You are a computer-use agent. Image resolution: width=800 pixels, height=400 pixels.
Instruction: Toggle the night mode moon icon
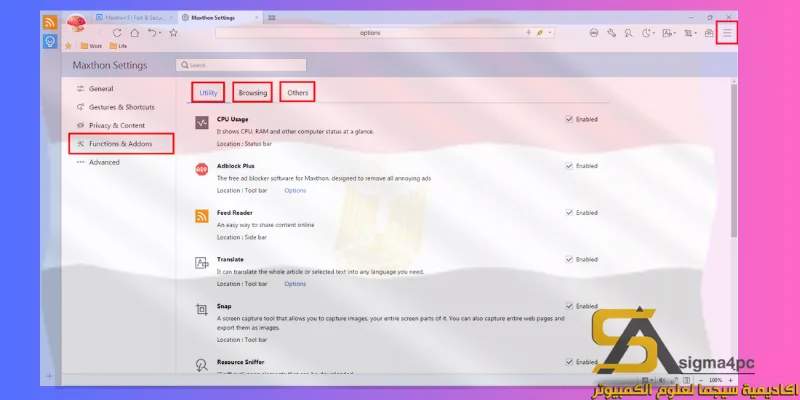click(x=646, y=33)
